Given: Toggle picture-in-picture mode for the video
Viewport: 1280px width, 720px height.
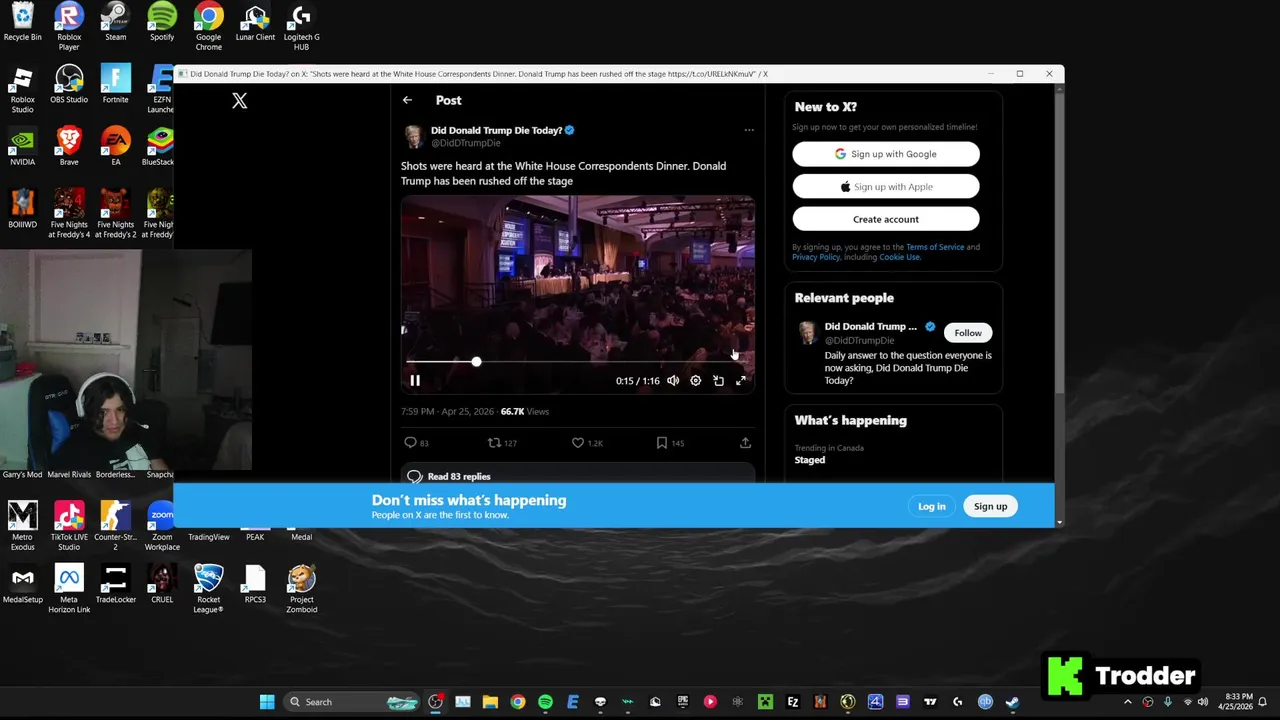Looking at the screenshot, I should point(718,380).
